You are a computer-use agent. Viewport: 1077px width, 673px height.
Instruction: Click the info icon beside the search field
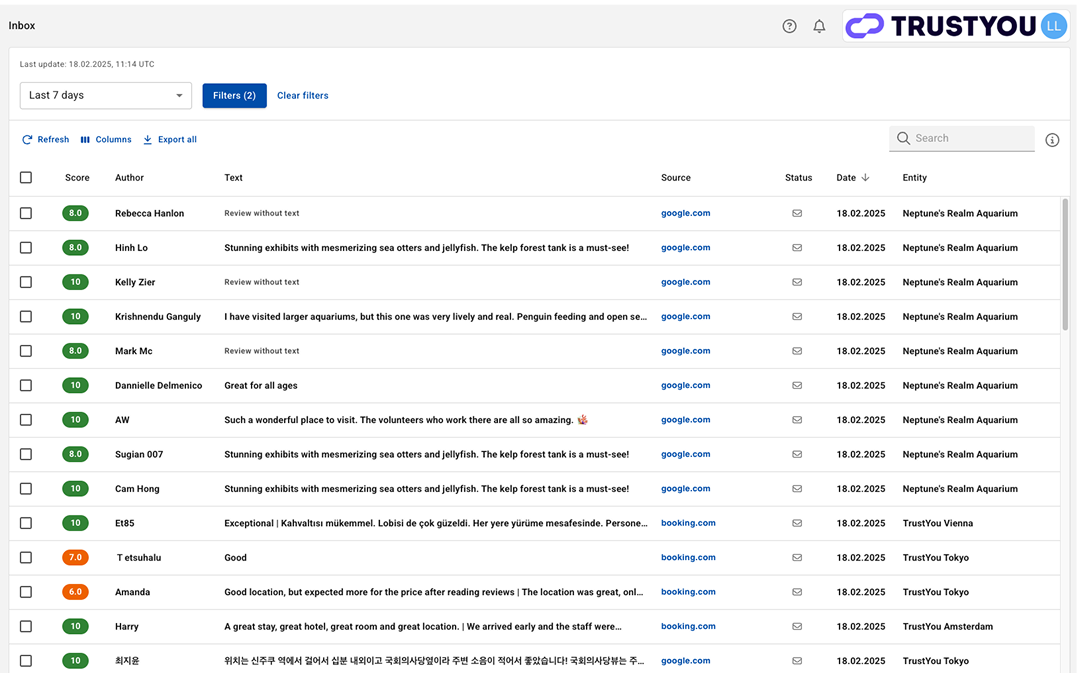[1052, 140]
